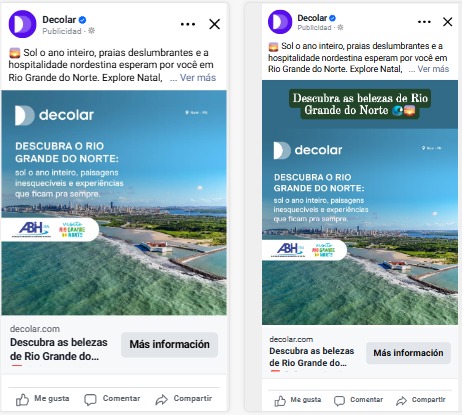Viewport: 462px width, 415px height.
Task: Share the right ad via Compartir
Action: click(421, 400)
